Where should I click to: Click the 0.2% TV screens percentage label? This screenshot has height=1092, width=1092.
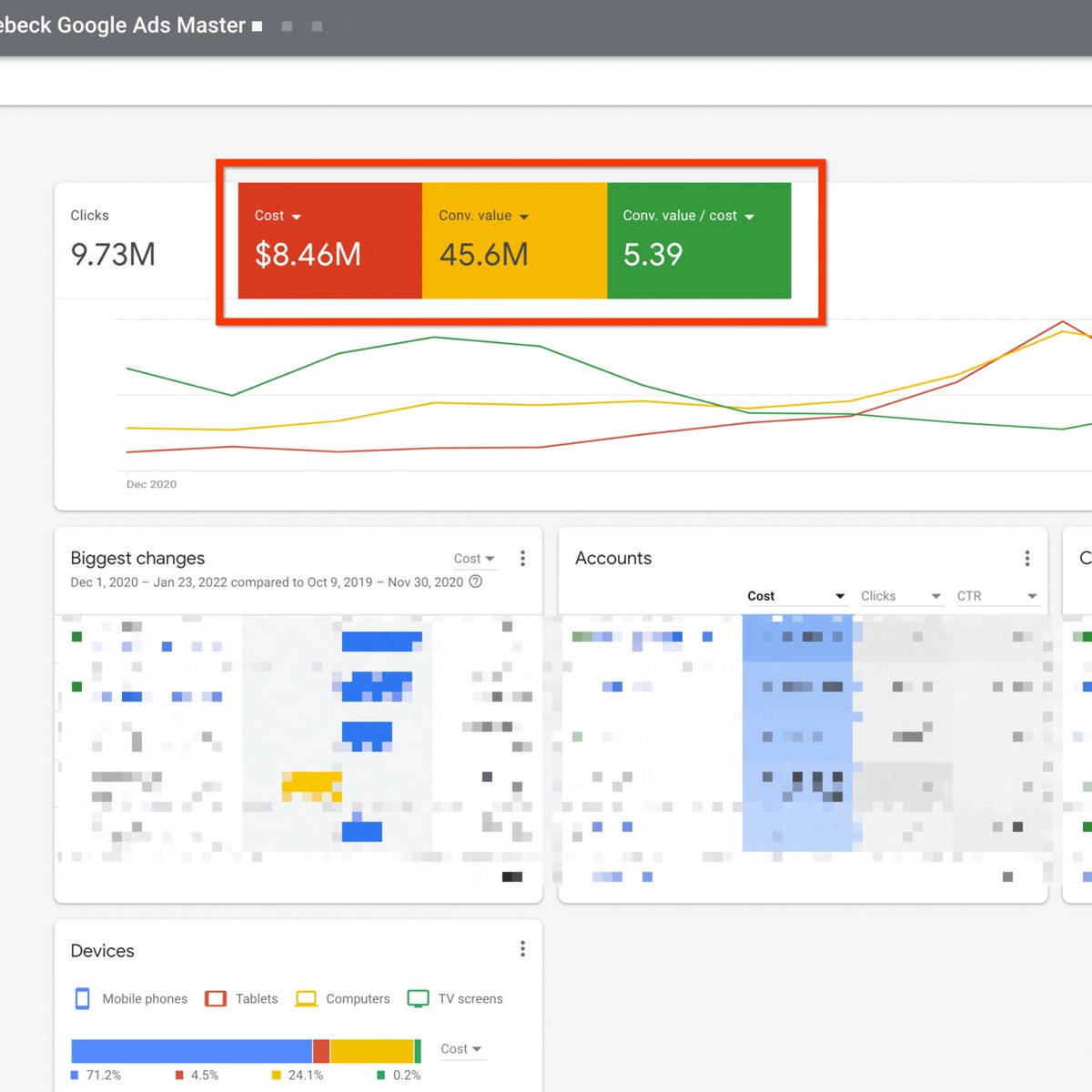(407, 1075)
